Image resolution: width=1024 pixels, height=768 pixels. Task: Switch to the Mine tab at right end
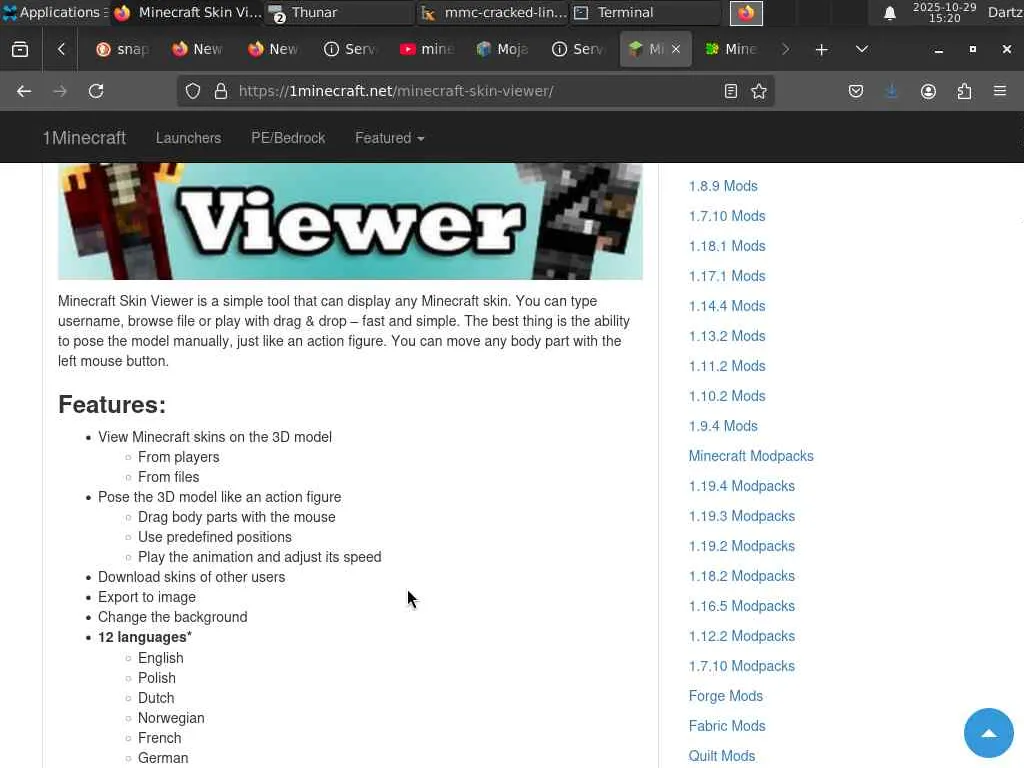click(x=731, y=49)
